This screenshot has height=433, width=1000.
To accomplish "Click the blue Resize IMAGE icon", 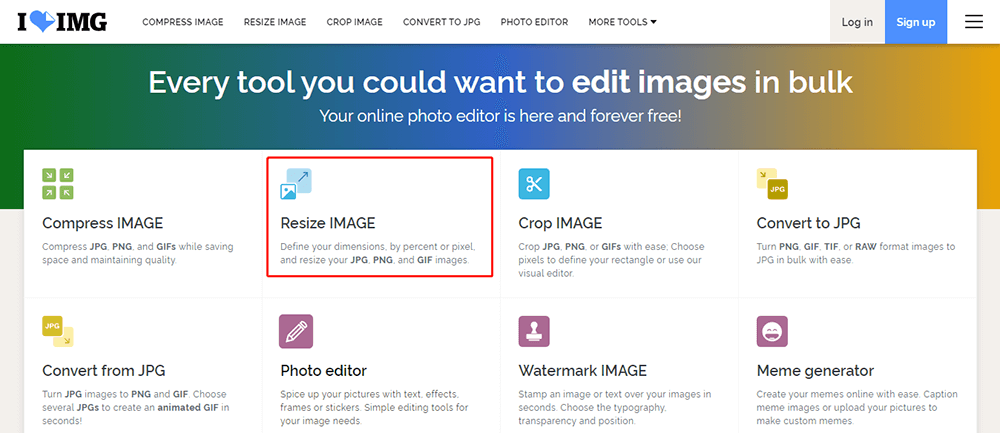I will [x=296, y=184].
